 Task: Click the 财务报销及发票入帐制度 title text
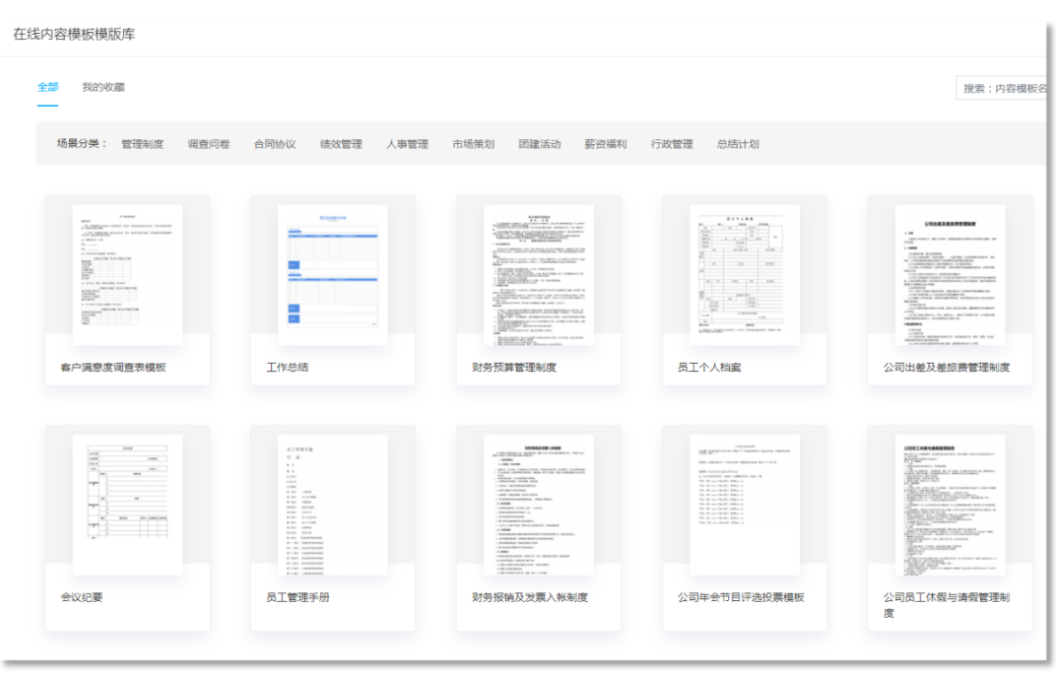530,597
